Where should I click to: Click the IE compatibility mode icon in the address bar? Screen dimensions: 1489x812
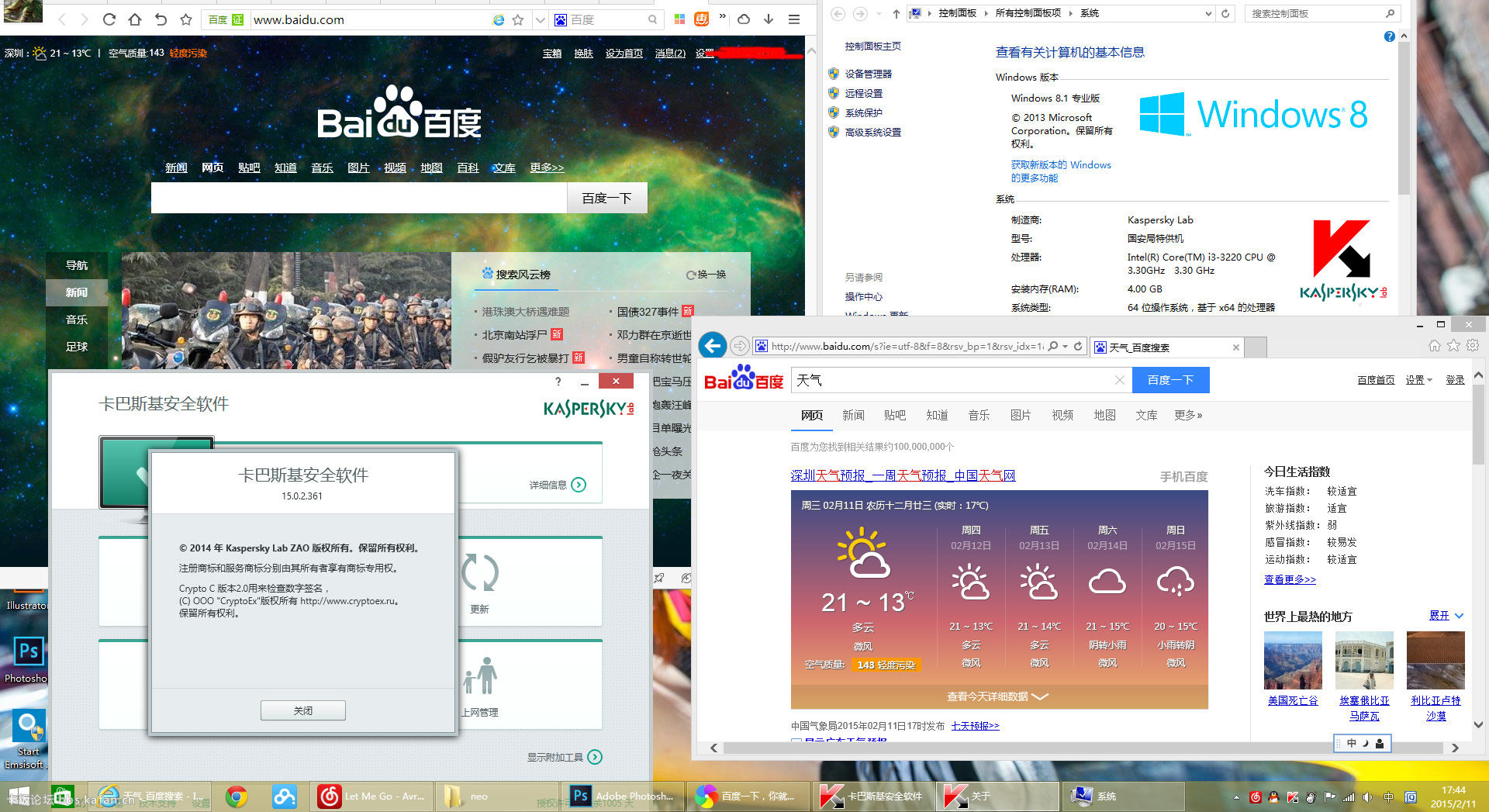click(499, 20)
